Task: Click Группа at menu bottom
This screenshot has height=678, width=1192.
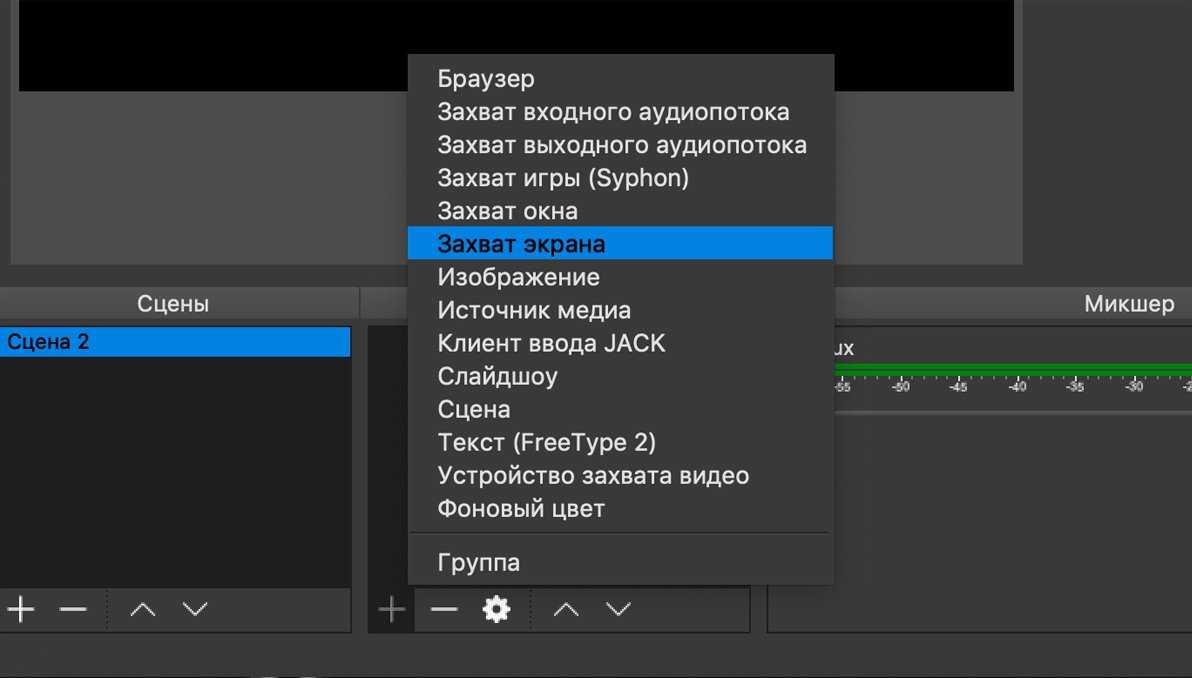Action: coord(479,562)
